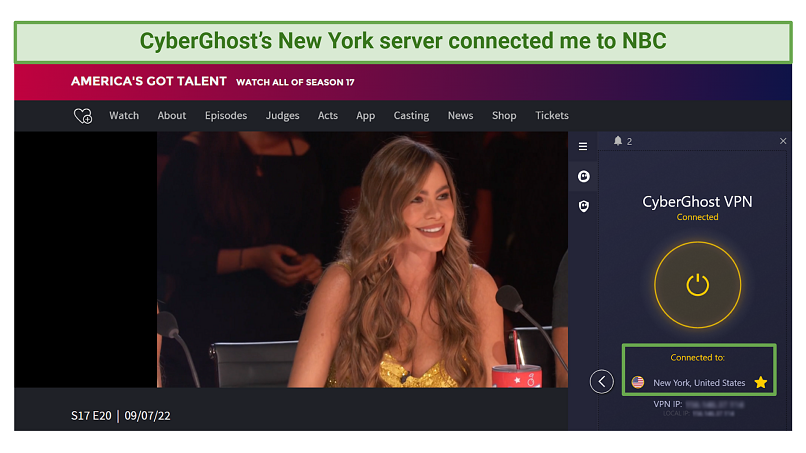
Task: Toggle the VPN power button off
Action: click(698, 285)
